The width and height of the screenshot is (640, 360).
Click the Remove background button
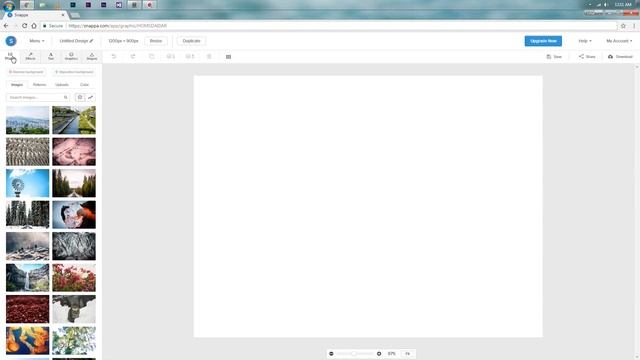(x=26, y=72)
